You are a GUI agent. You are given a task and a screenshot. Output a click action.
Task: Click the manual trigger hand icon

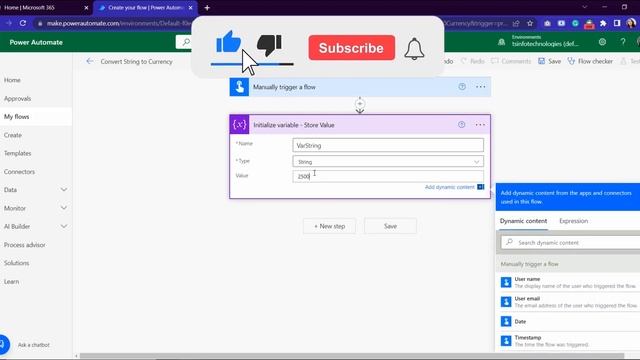coord(239,87)
